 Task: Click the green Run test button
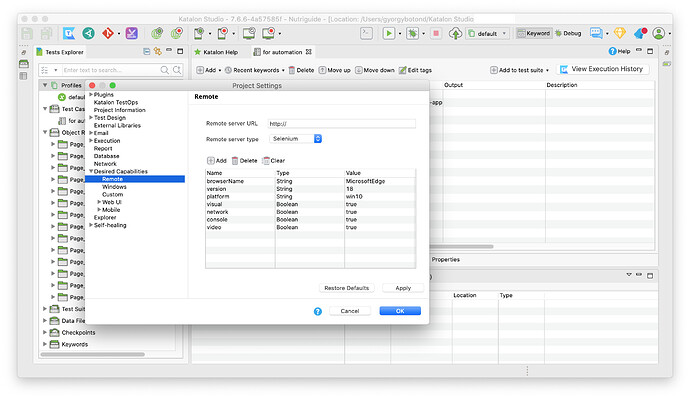click(x=389, y=33)
